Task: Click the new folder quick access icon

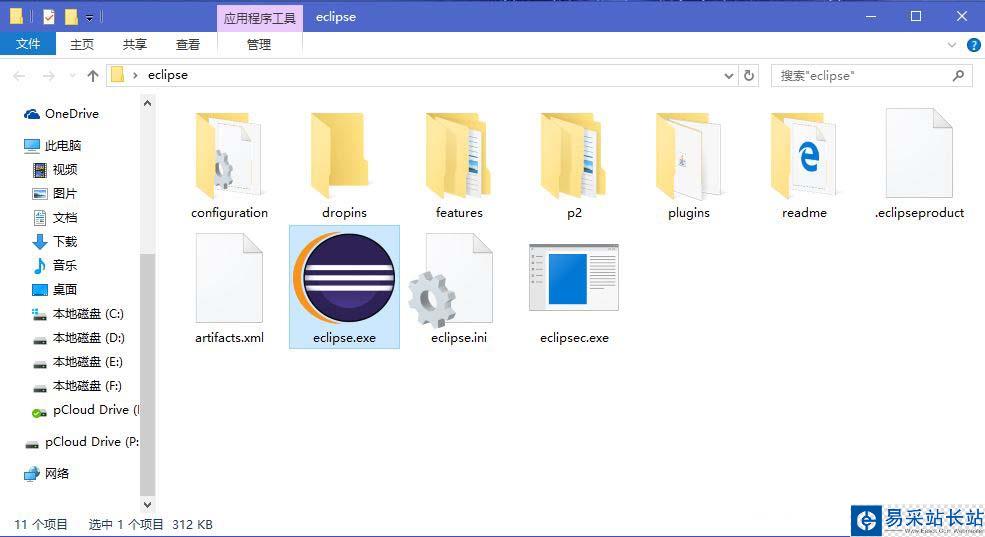Action: tap(71, 17)
